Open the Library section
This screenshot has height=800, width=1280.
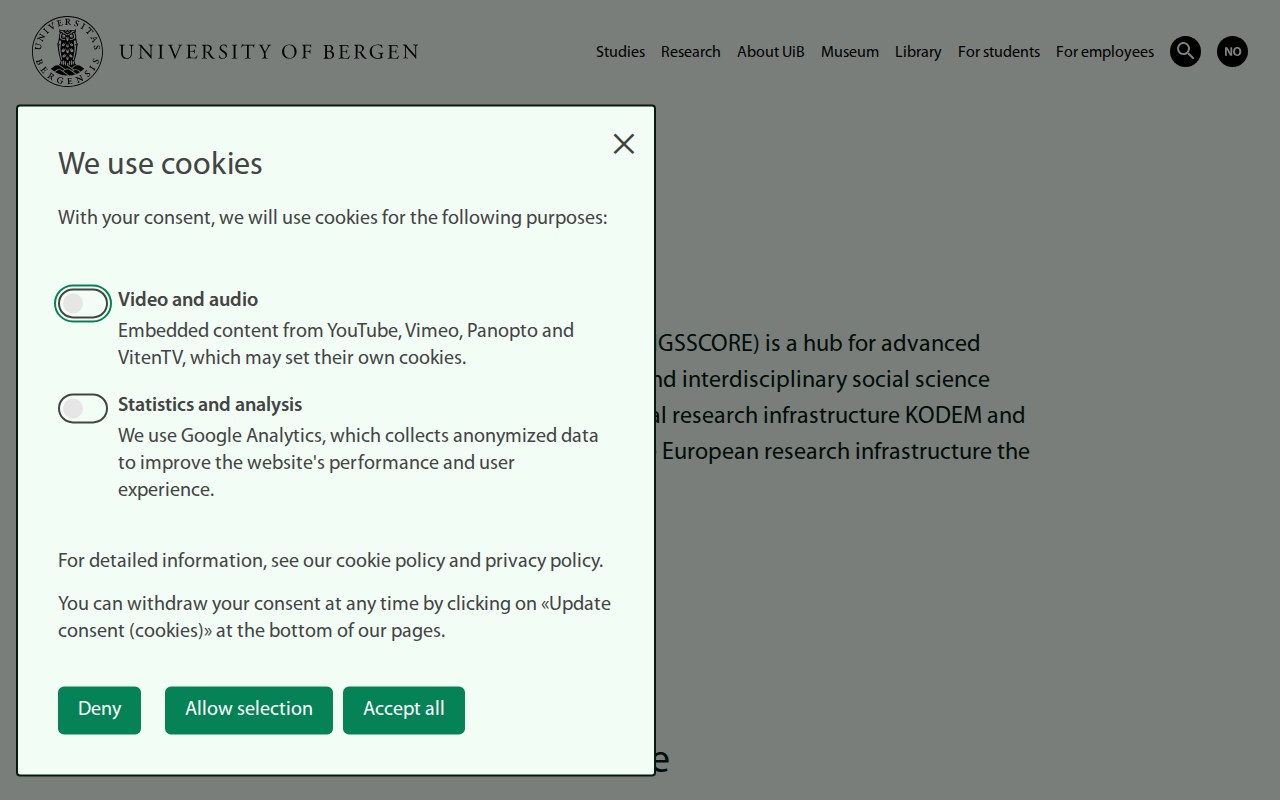pyautogui.click(x=917, y=51)
